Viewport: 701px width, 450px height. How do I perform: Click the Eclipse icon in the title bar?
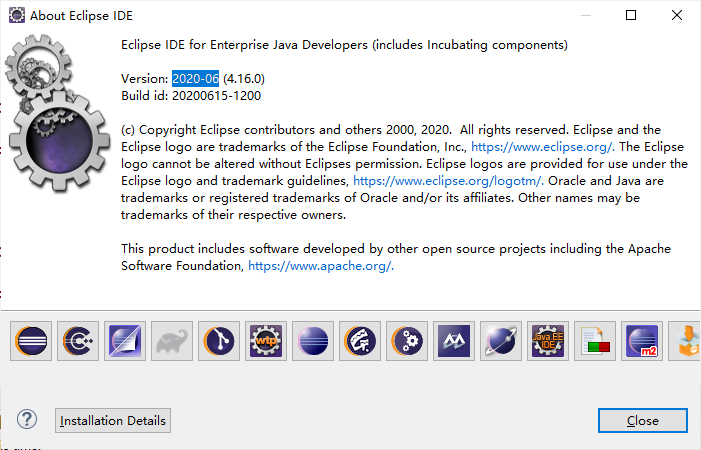click(x=17, y=15)
